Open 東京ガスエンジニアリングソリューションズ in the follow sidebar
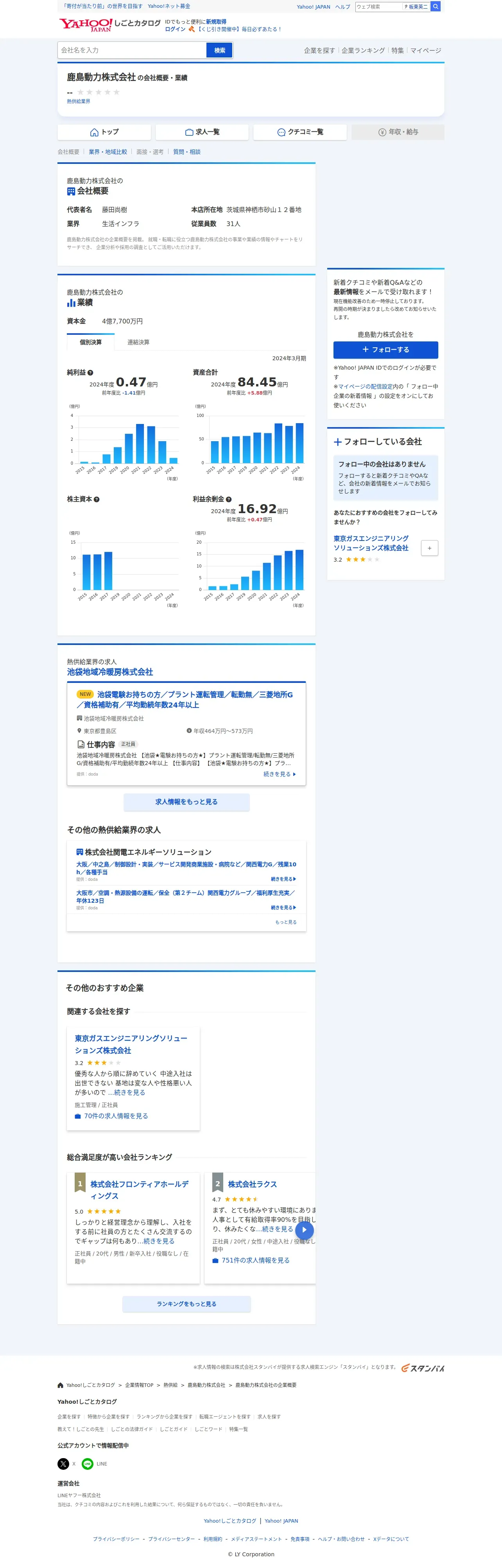The image size is (502, 1568). point(371,544)
